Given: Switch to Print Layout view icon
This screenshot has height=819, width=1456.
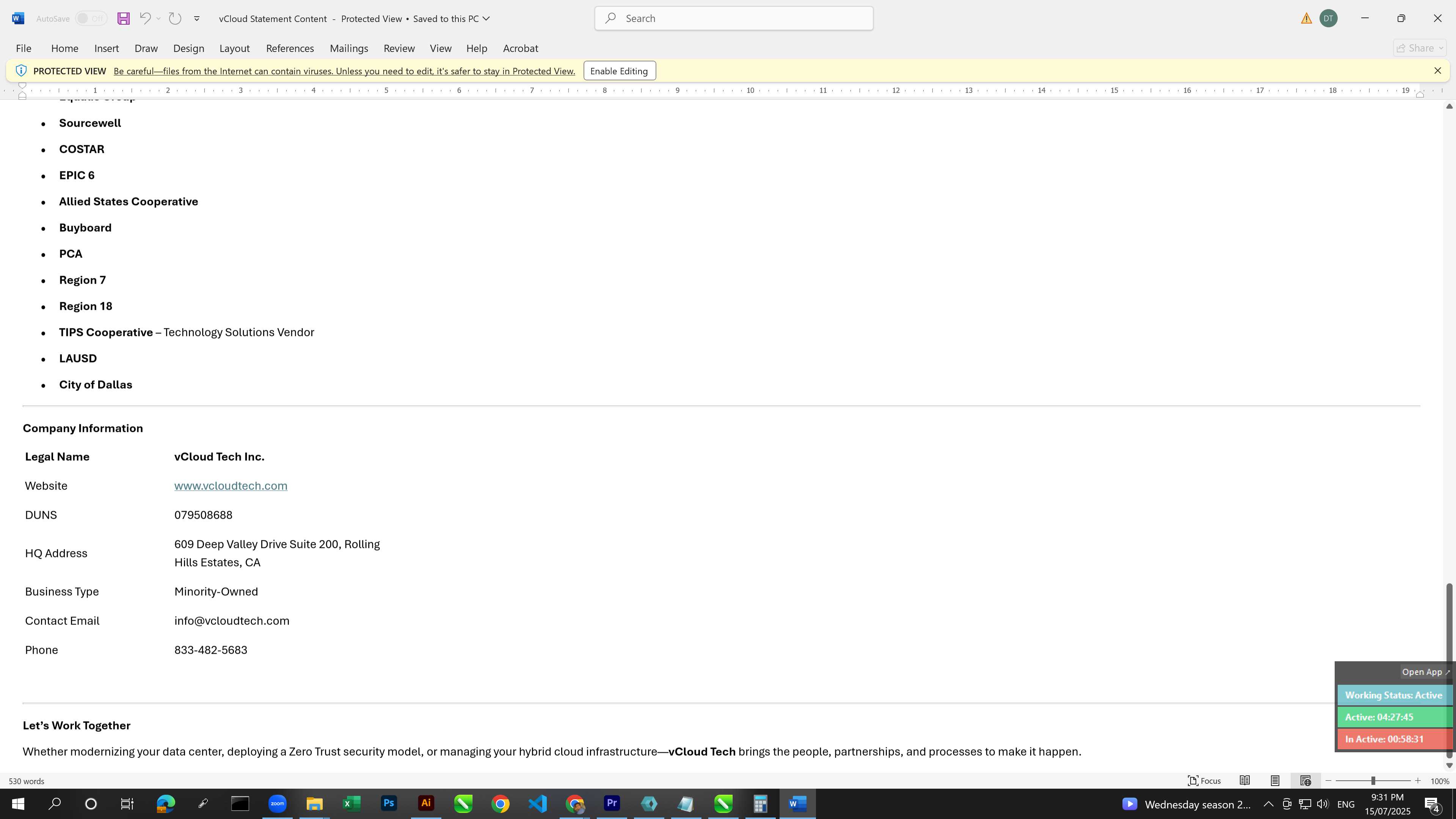Looking at the screenshot, I should click(x=1275, y=781).
